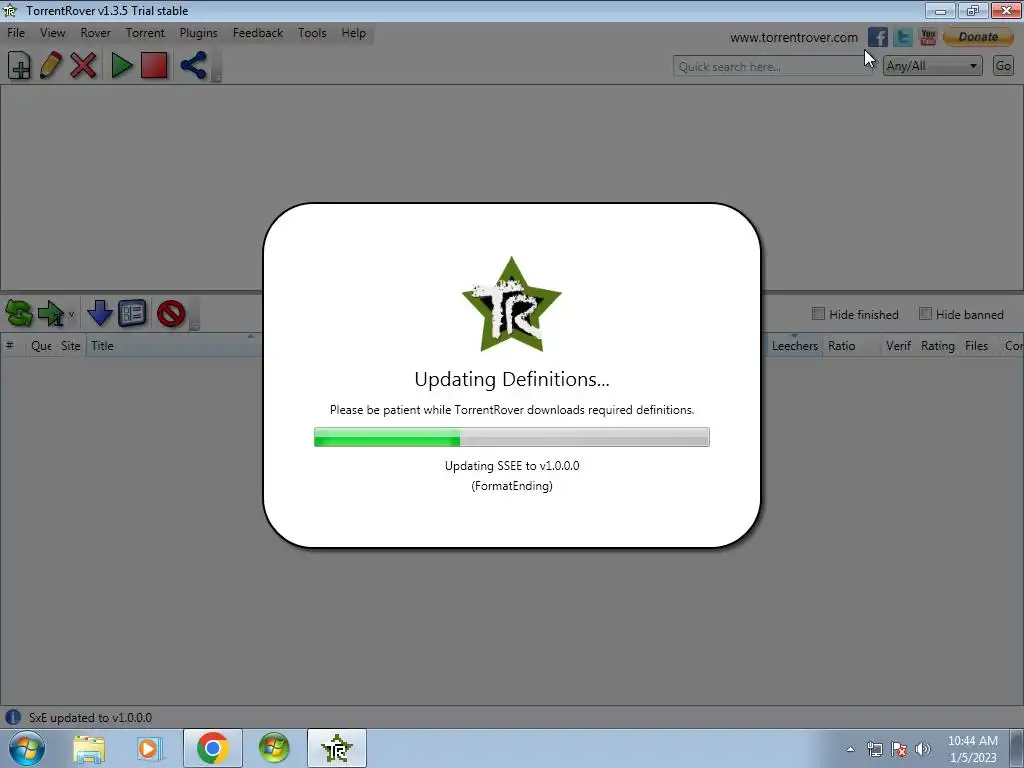The height and width of the screenshot is (768, 1024).
Task: Open the View menu
Action: pos(52,33)
